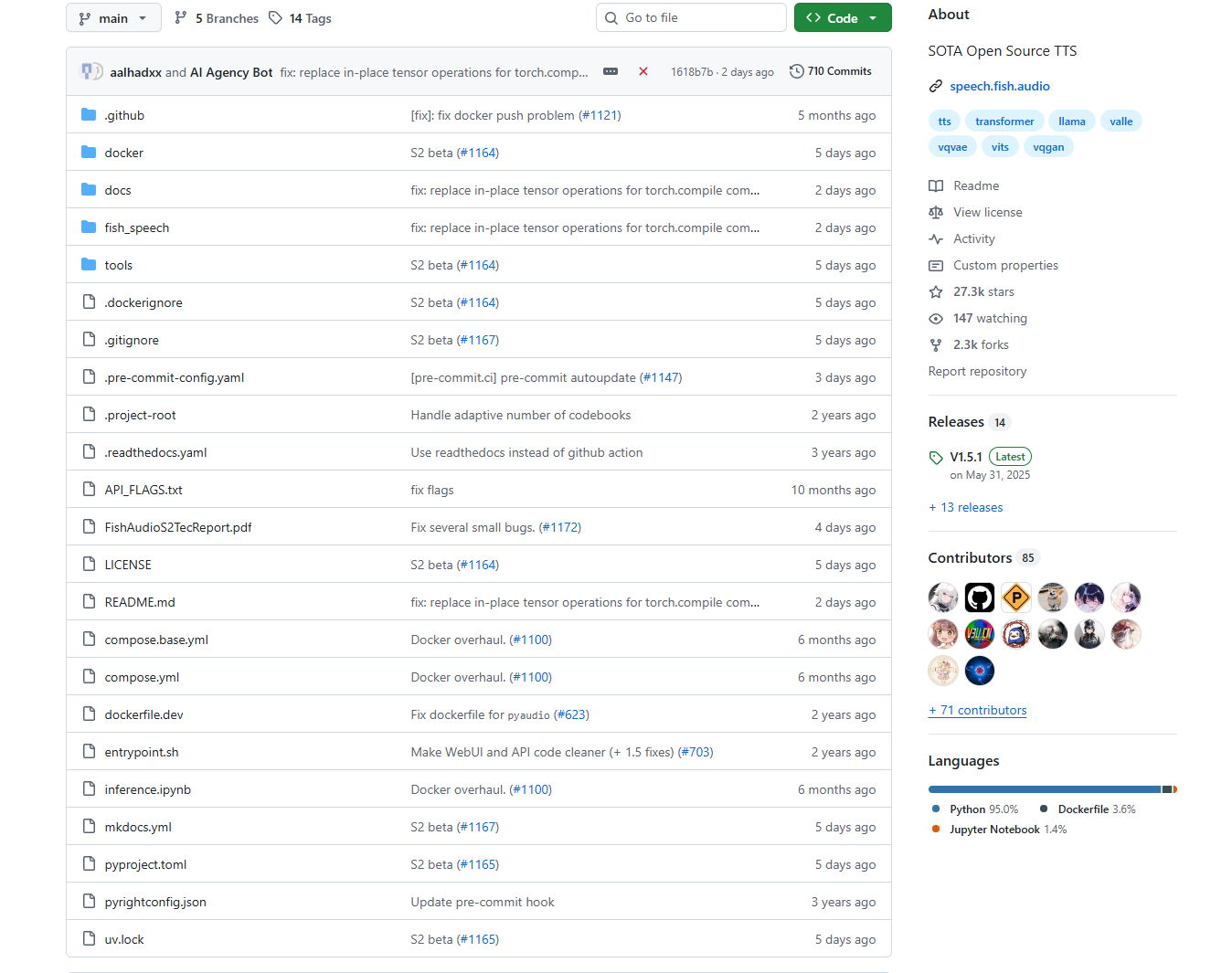Screen dimensions: 1232x973
Task: Open the main branch dropdown
Action: coord(113,18)
